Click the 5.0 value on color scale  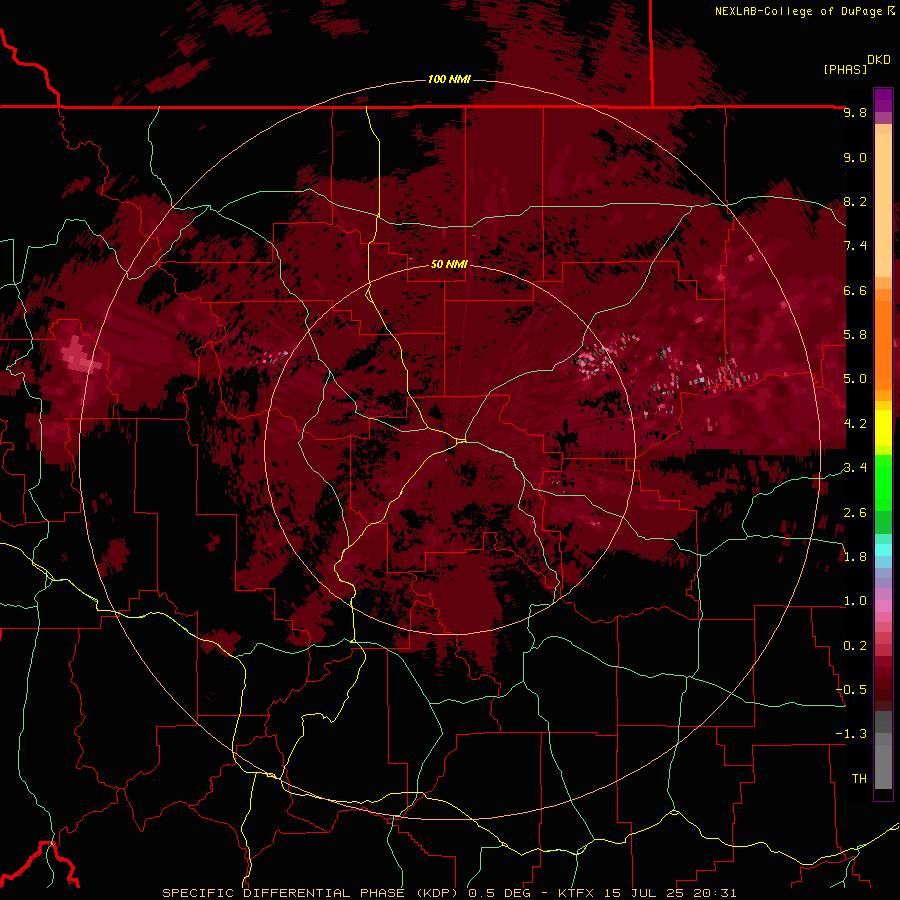click(855, 379)
